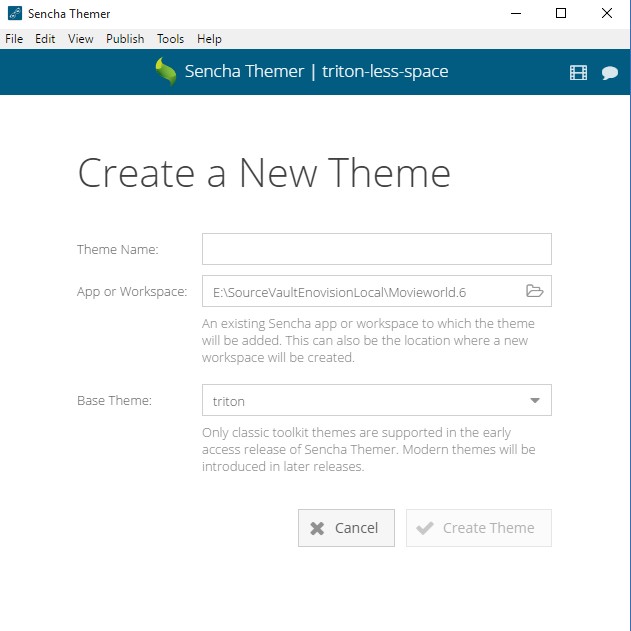
Task: Cancel new theme creation
Action: click(346, 528)
